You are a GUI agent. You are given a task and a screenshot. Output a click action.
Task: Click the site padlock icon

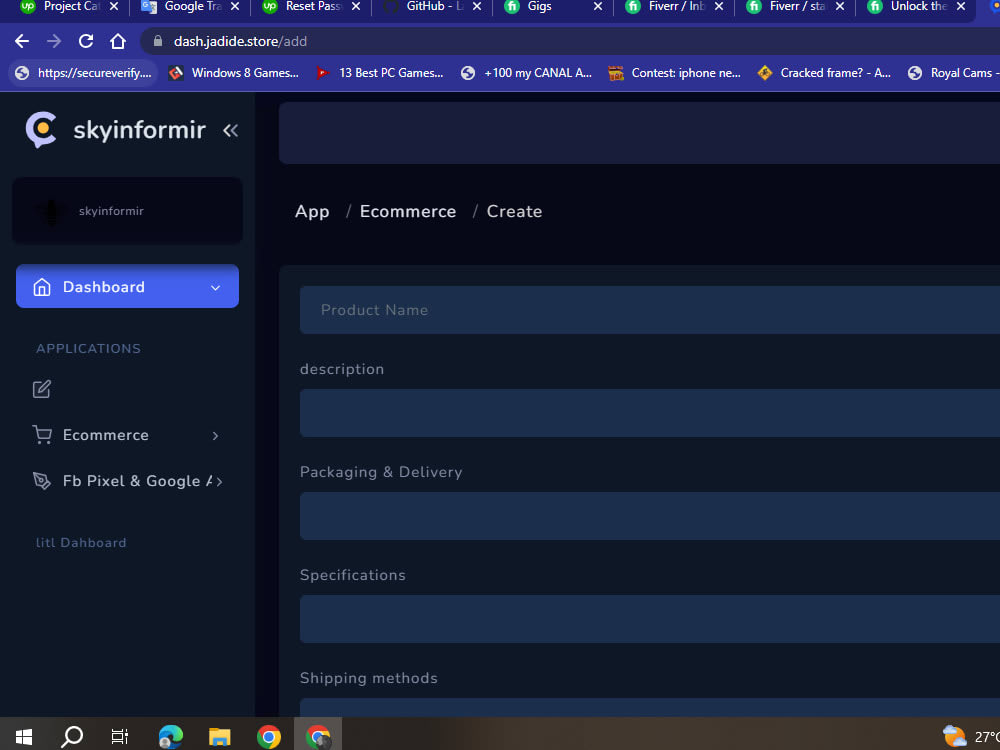158,41
